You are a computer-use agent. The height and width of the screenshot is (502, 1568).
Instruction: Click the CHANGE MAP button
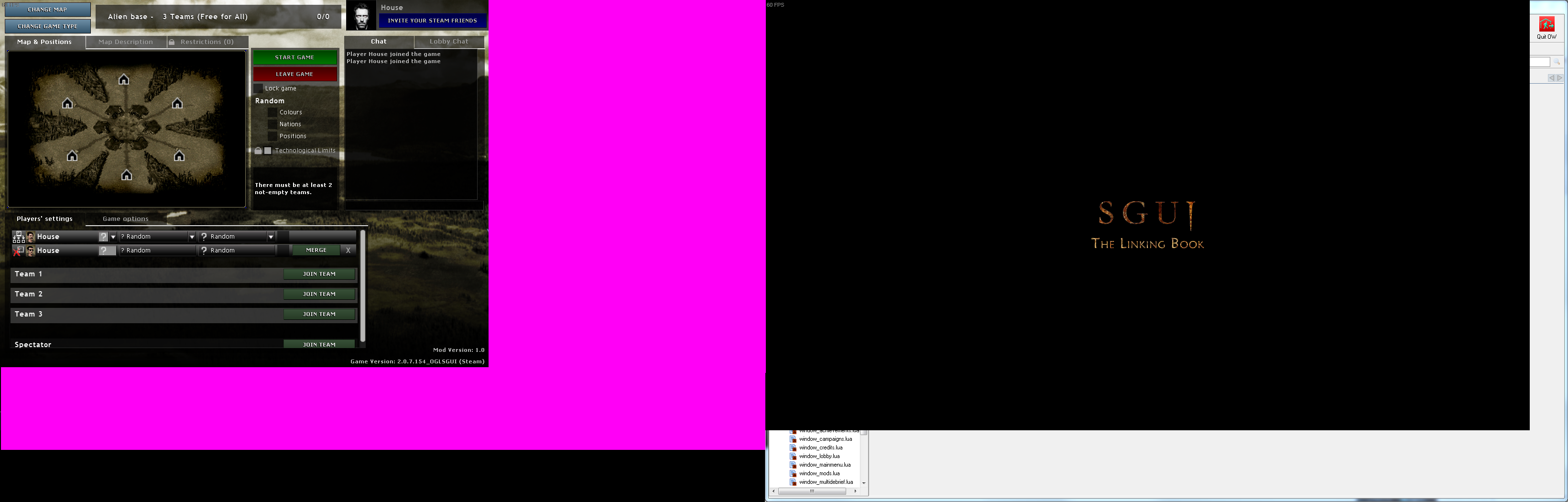coord(47,10)
